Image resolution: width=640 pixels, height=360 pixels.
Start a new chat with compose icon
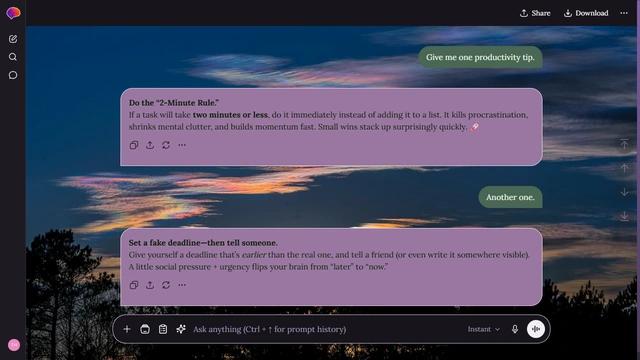tap(13, 39)
